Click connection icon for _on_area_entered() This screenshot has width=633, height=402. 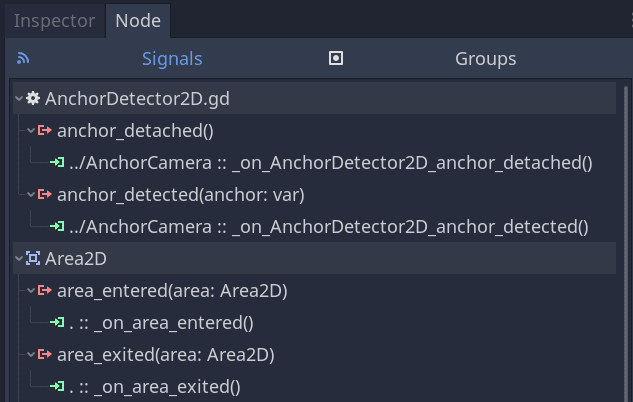57,322
